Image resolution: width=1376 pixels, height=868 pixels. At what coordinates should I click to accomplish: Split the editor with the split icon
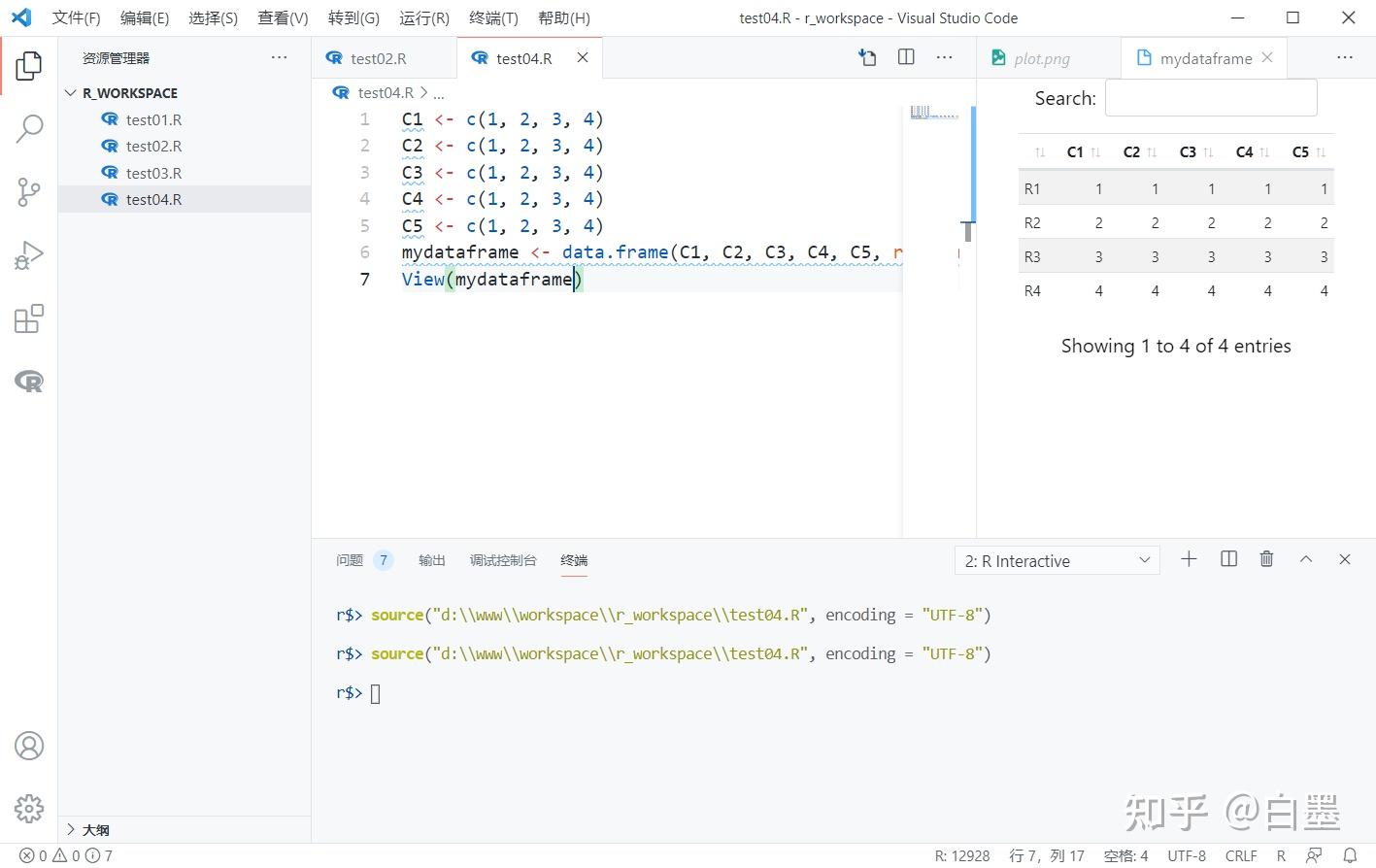pos(905,57)
